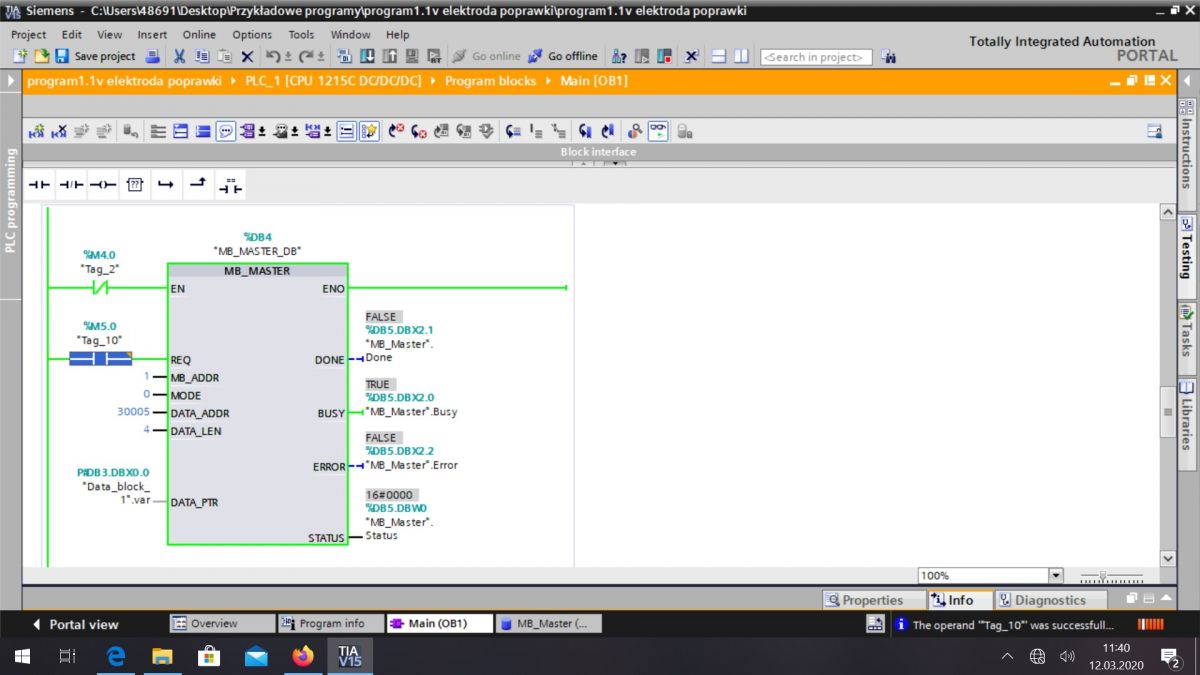Click the Windows Start button
Image resolution: width=1200 pixels, height=675 pixels.
click(22, 656)
